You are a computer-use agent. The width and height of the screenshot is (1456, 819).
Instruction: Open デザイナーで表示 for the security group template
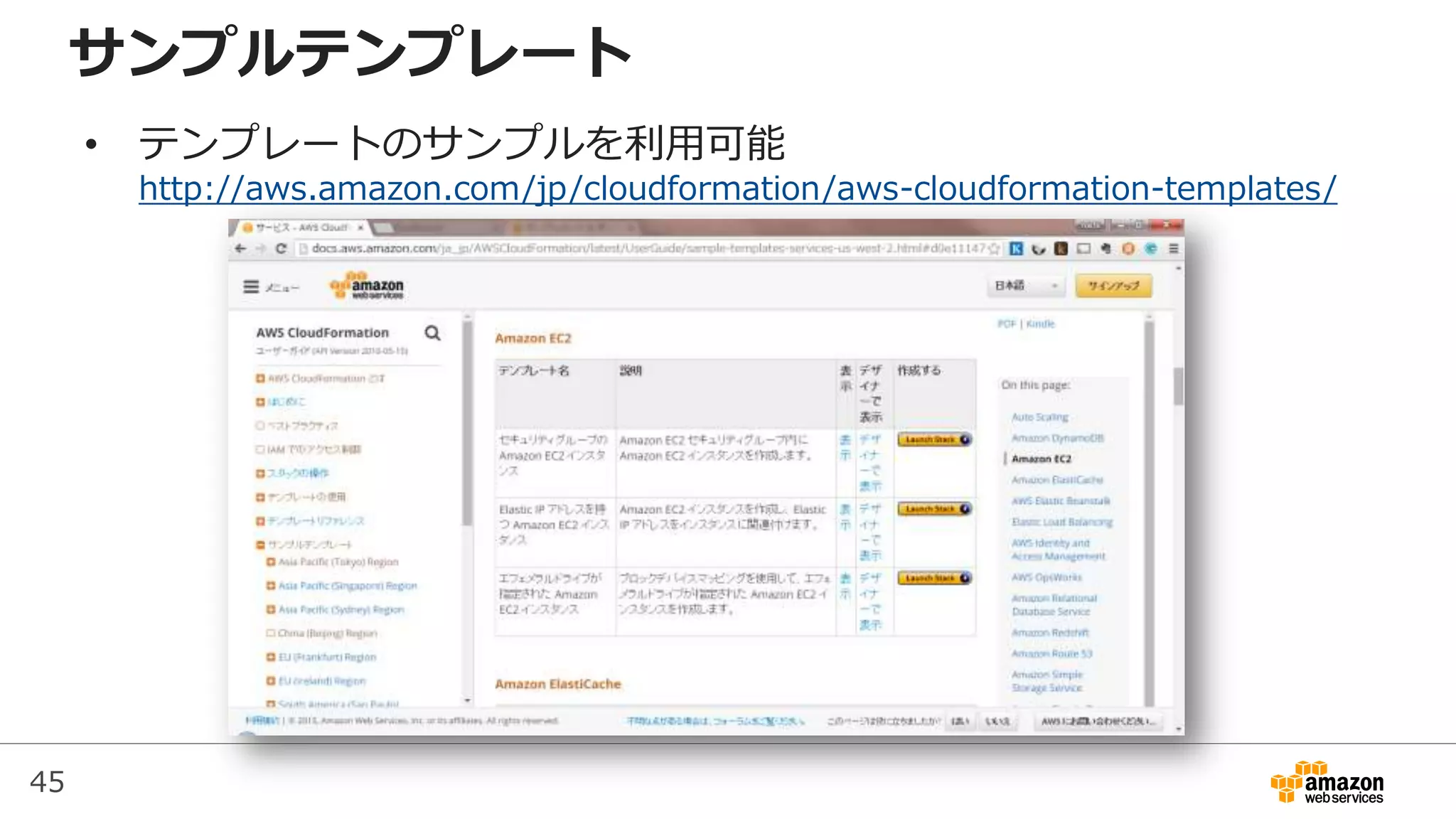coord(870,463)
